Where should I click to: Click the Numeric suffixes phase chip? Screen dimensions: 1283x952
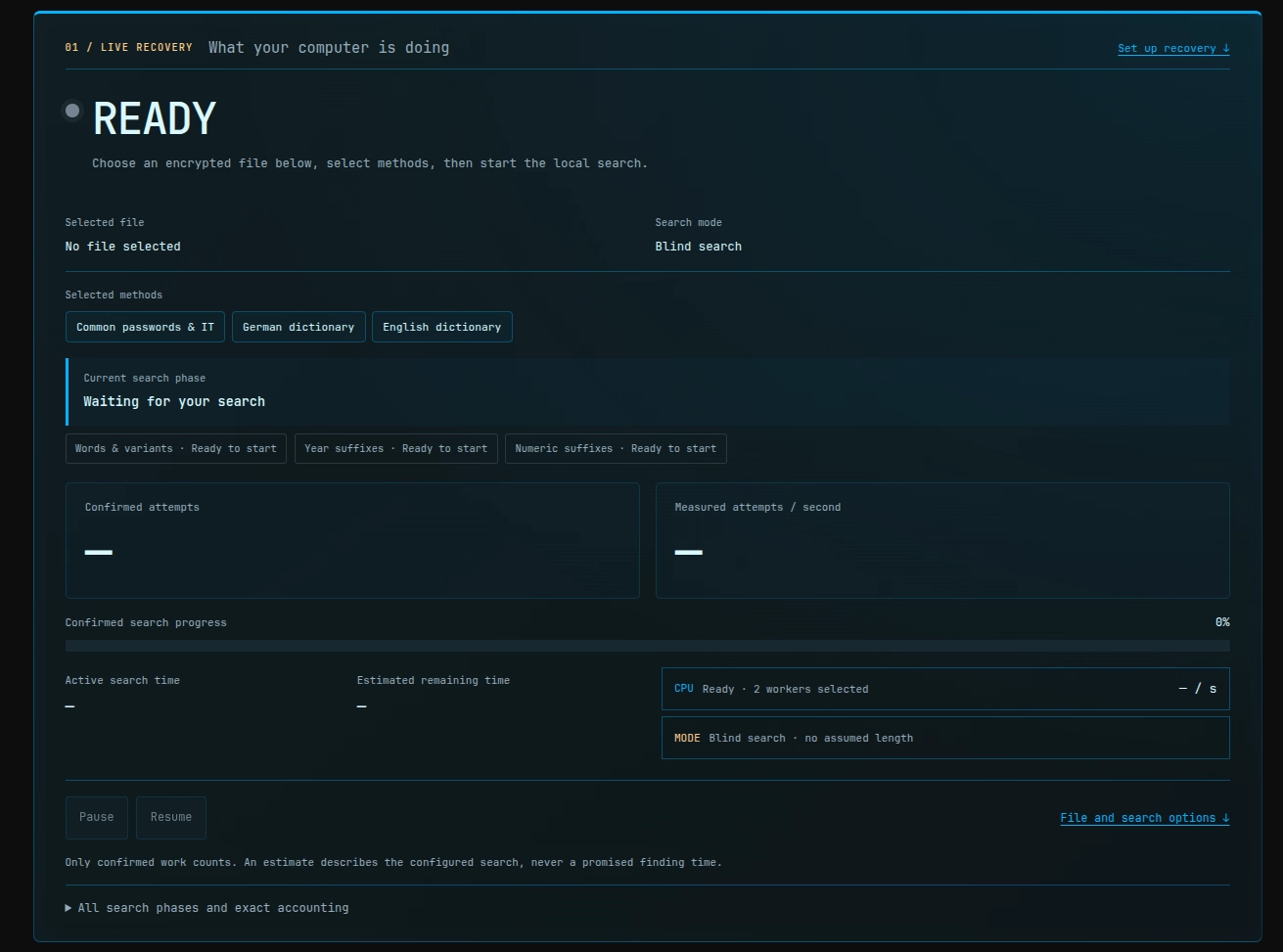point(616,448)
